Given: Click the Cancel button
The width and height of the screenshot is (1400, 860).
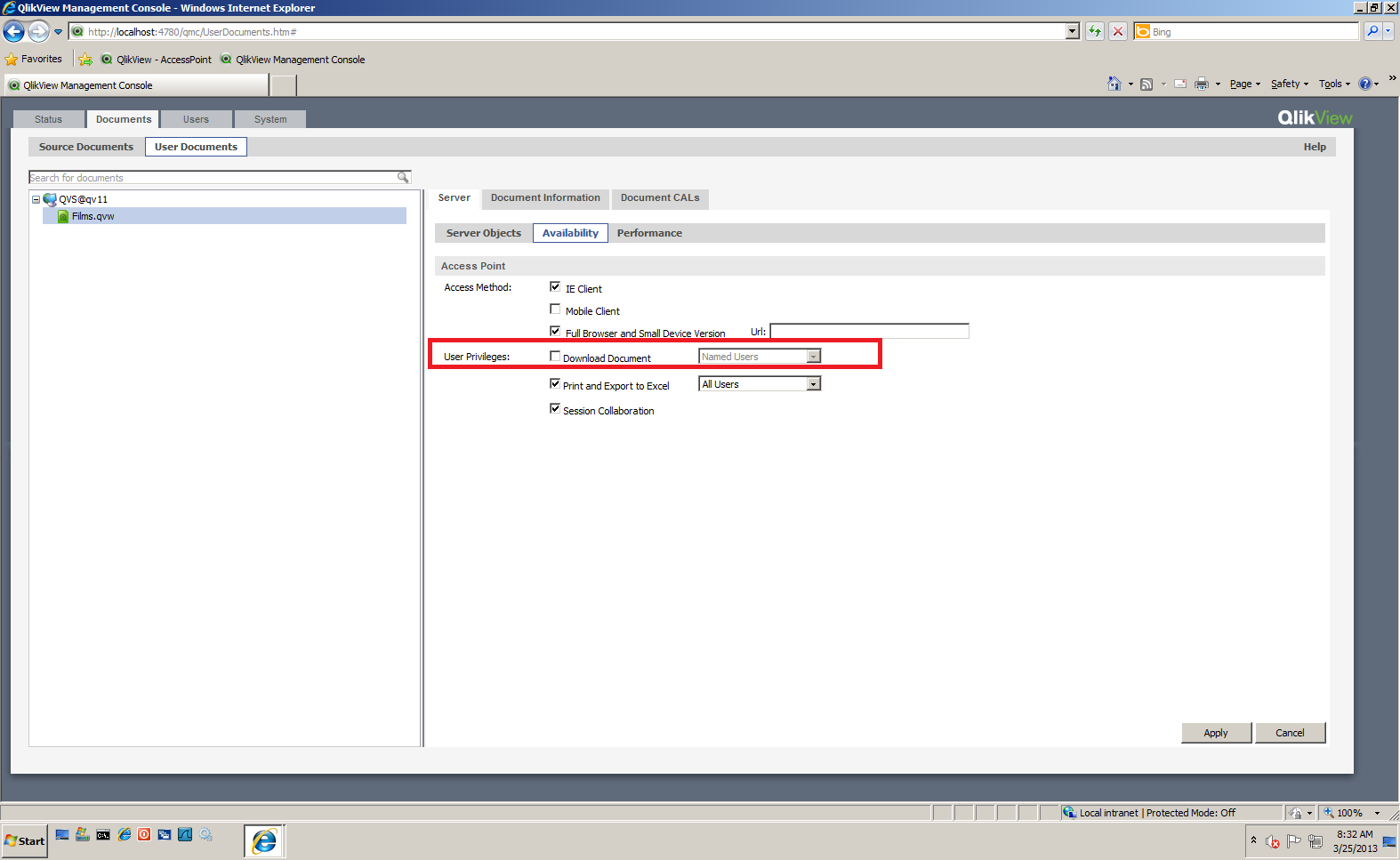Looking at the screenshot, I should click(x=1290, y=733).
